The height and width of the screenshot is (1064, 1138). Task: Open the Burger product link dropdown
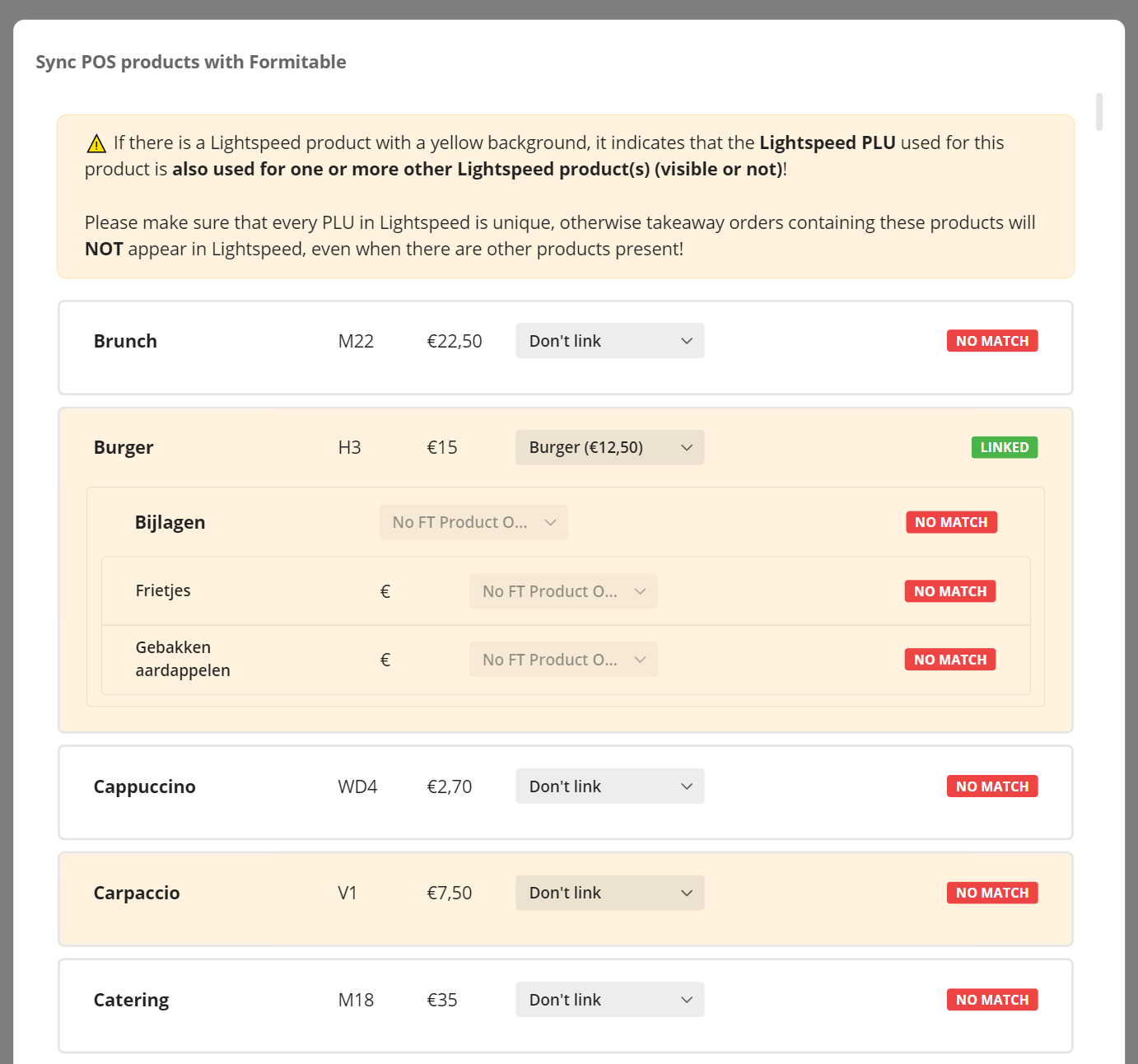[x=609, y=448]
